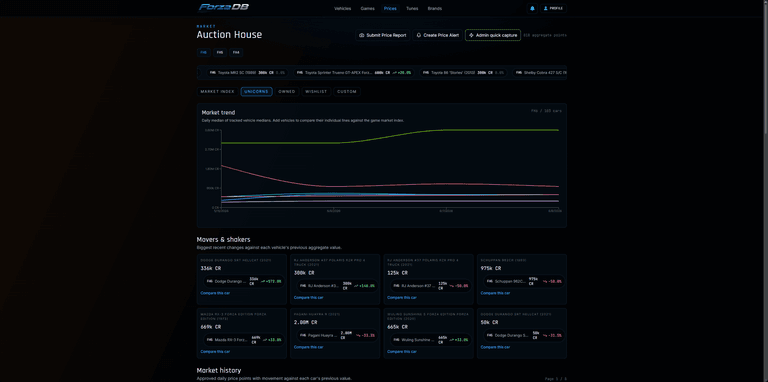768x382 pixels.
Task: Switch to the Wishlist tab
Action: [316, 92]
